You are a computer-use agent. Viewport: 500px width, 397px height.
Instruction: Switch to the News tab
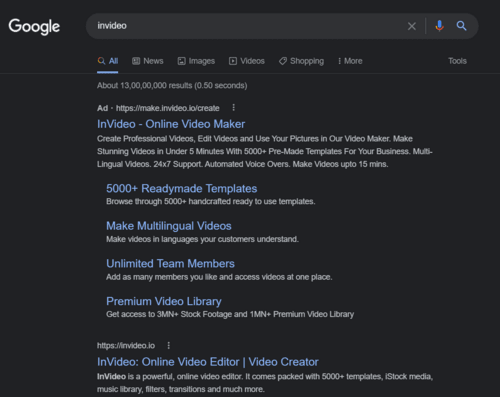pos(148,61)
